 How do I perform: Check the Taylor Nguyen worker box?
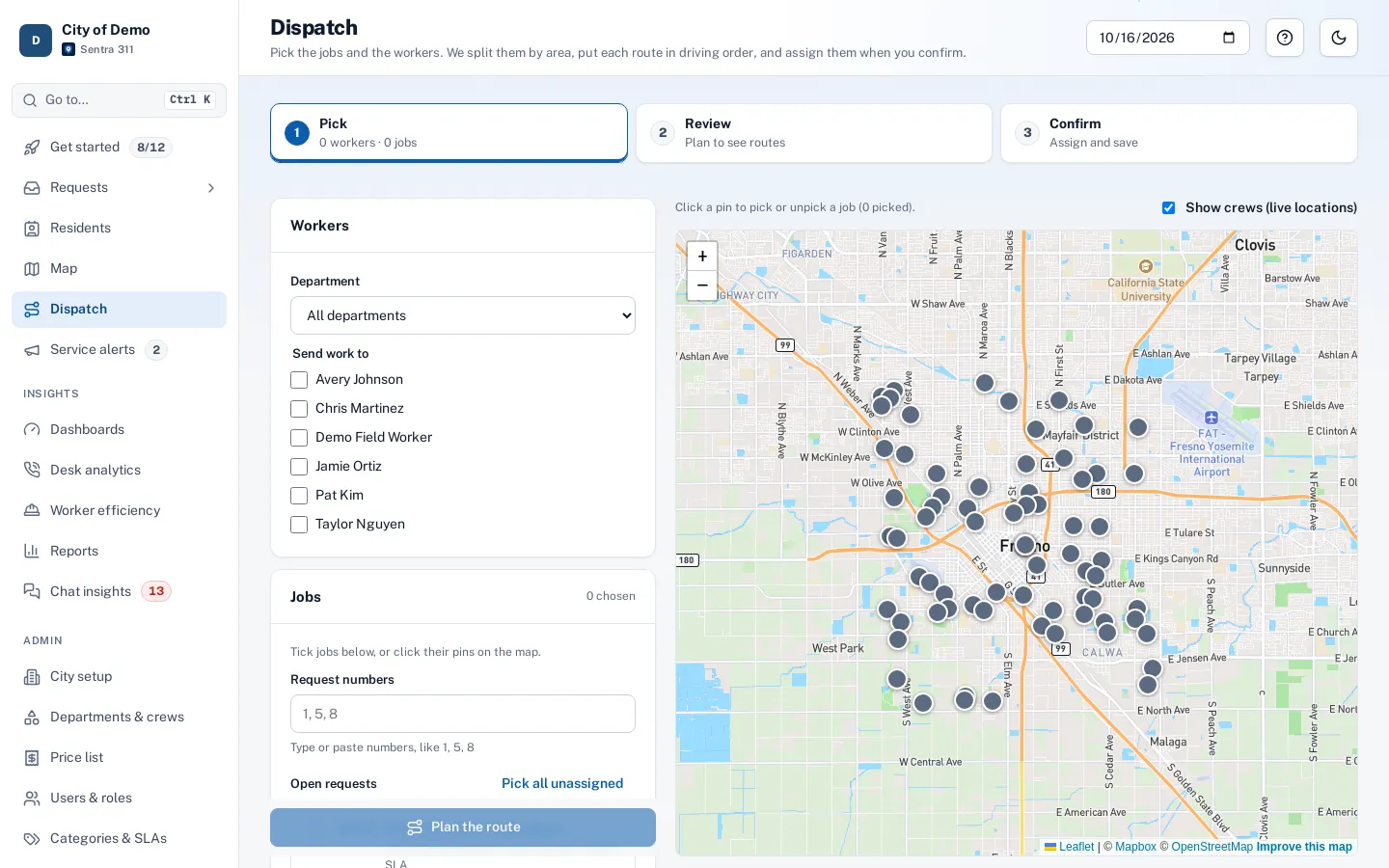[299, 525]
